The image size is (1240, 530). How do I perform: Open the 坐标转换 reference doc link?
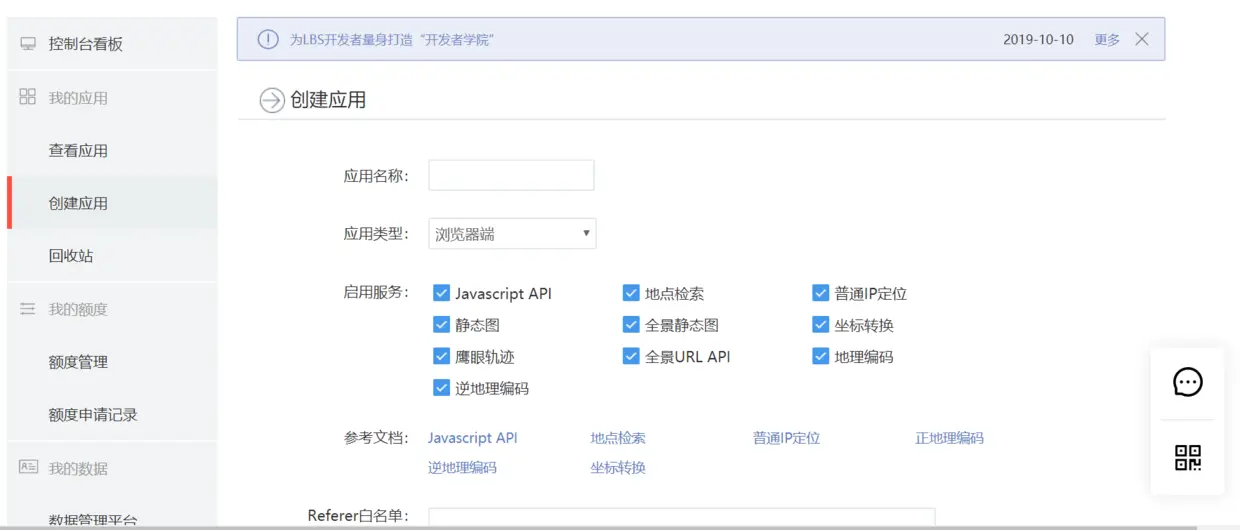(x=618, y=467)
